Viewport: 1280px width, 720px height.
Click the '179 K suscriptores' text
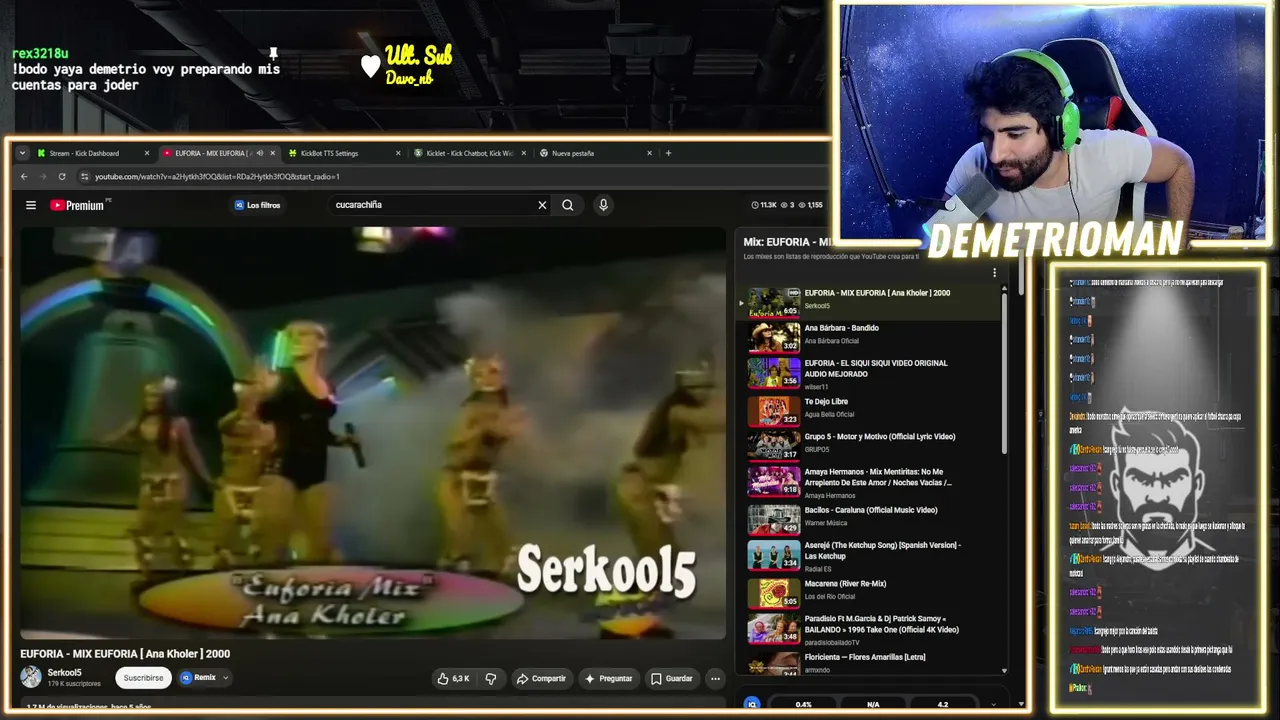74,684
